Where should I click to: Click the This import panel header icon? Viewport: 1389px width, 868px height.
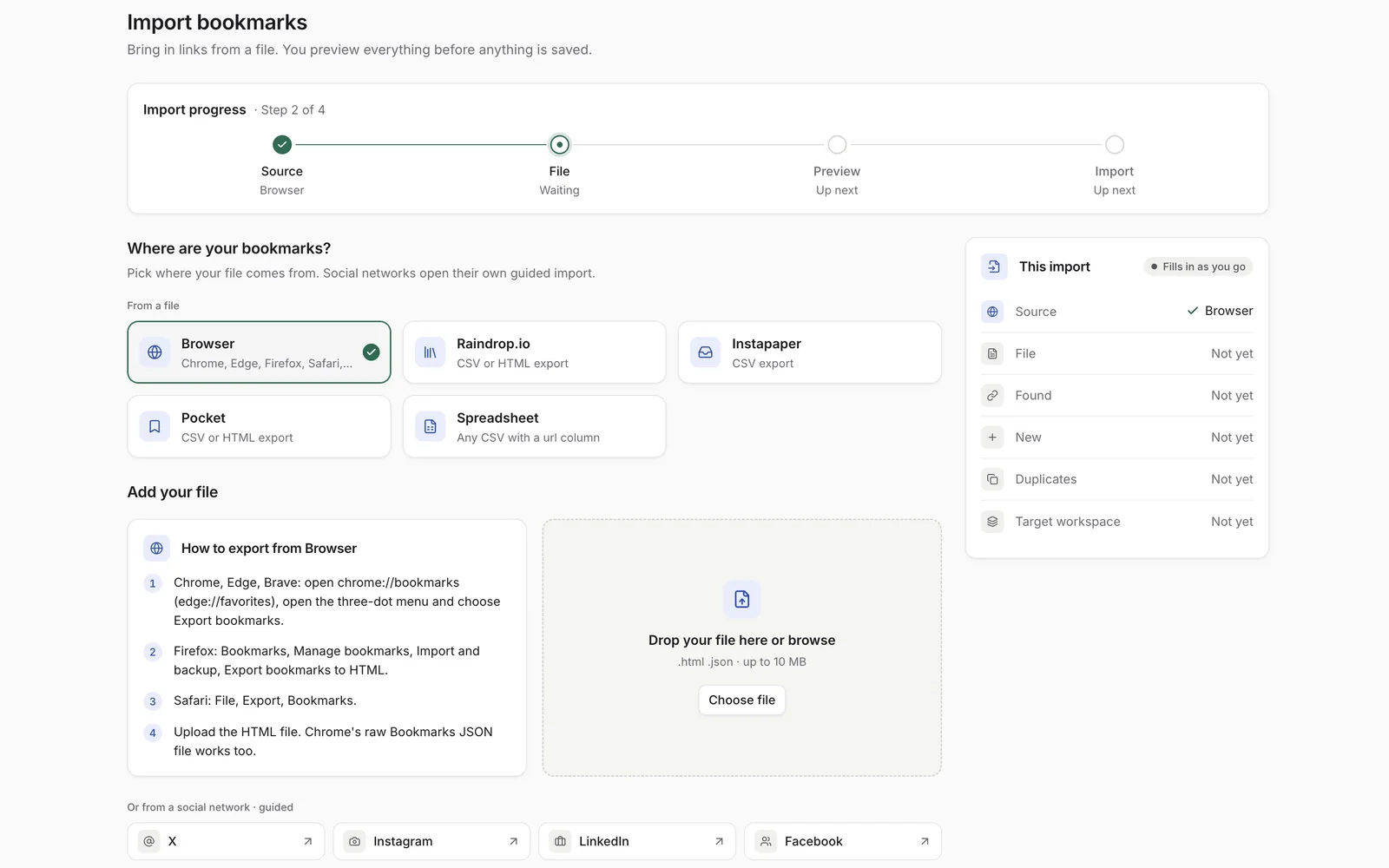pyautogui.click(x=994, y=266)
